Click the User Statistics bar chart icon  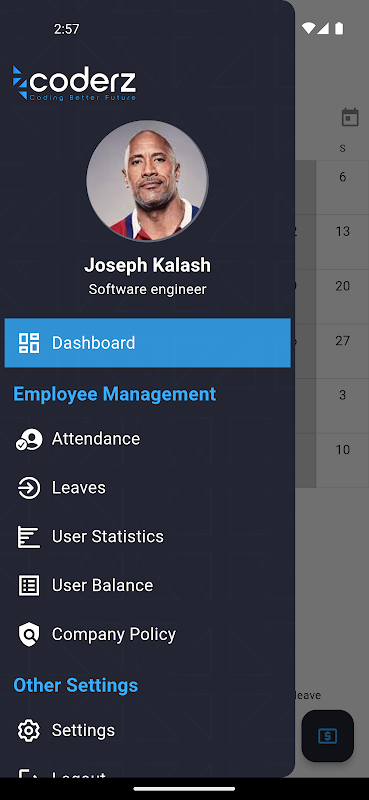coord(29,537)
